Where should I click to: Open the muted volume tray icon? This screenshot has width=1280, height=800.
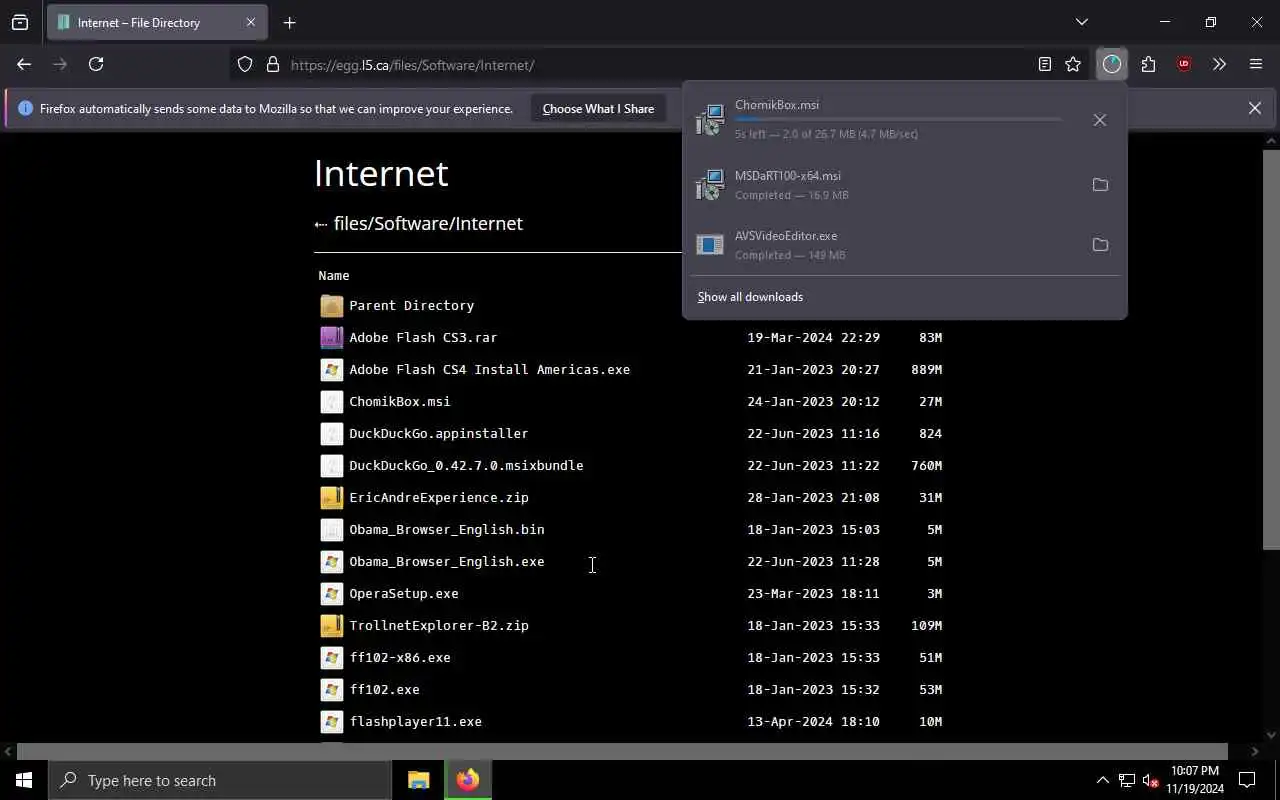click(x=1150, y=780)
